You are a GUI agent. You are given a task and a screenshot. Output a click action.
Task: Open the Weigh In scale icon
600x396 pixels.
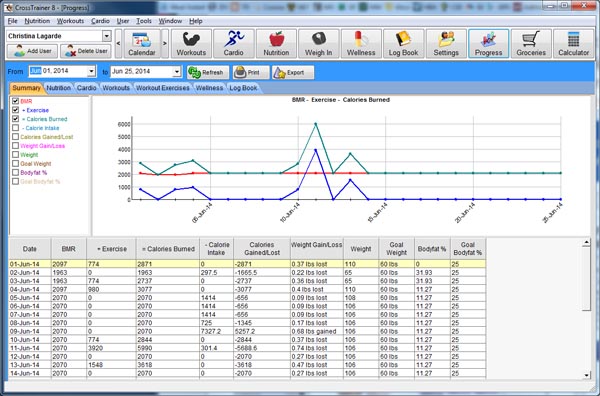tap(318, 44)
